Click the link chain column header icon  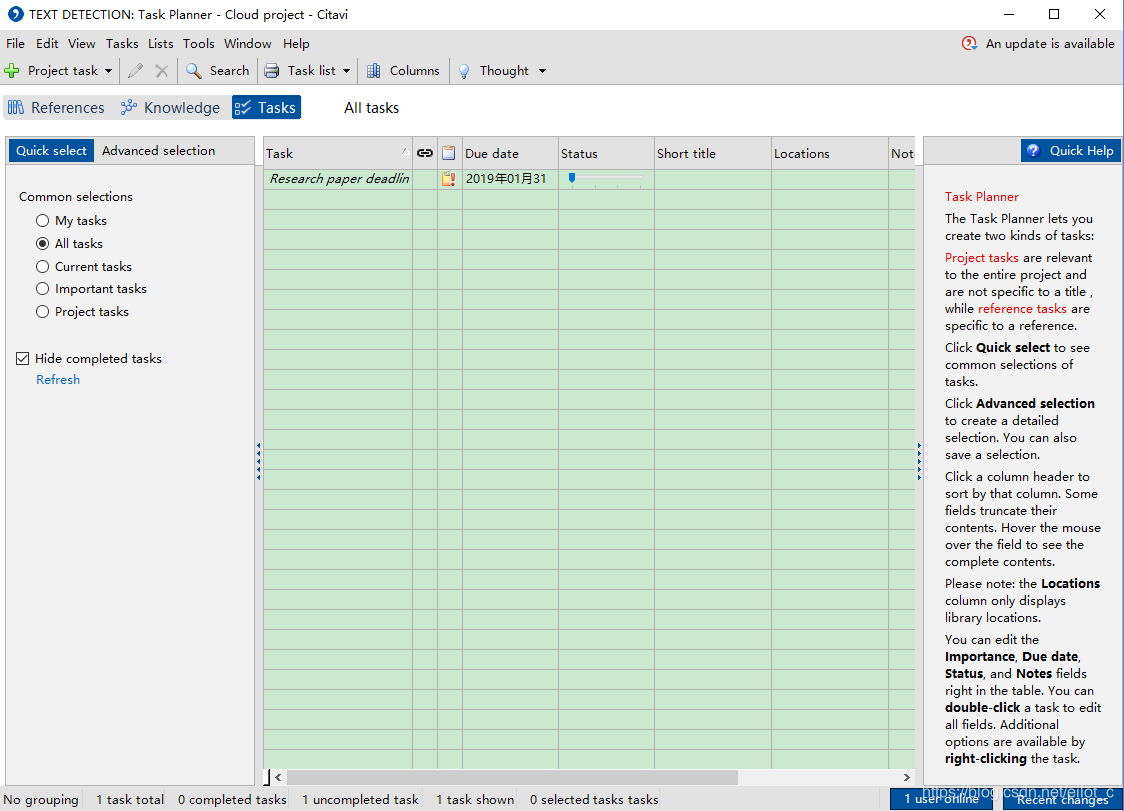click(x=425, y=153)
